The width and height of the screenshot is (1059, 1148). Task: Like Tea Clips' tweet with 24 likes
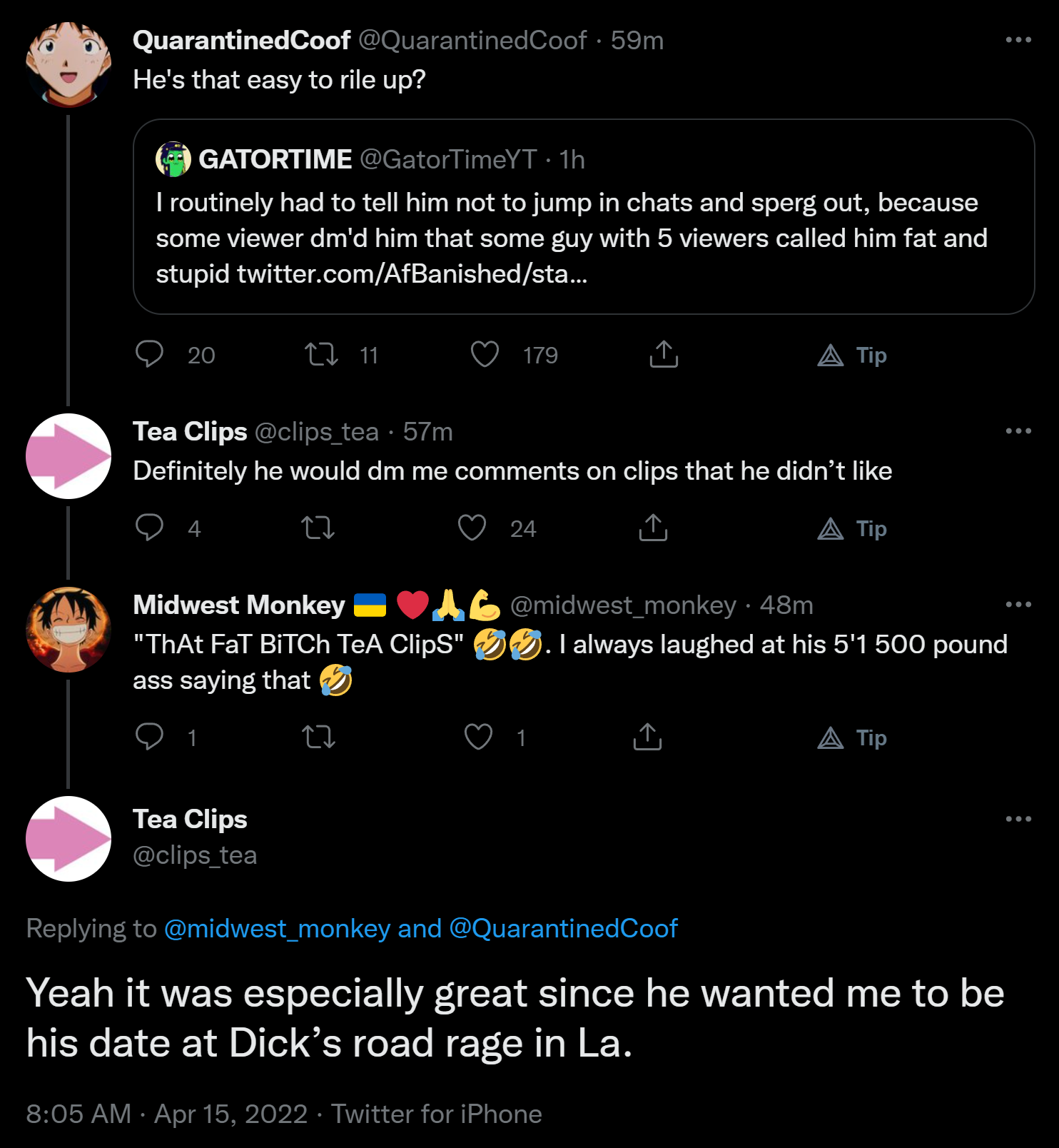[472, 528]
